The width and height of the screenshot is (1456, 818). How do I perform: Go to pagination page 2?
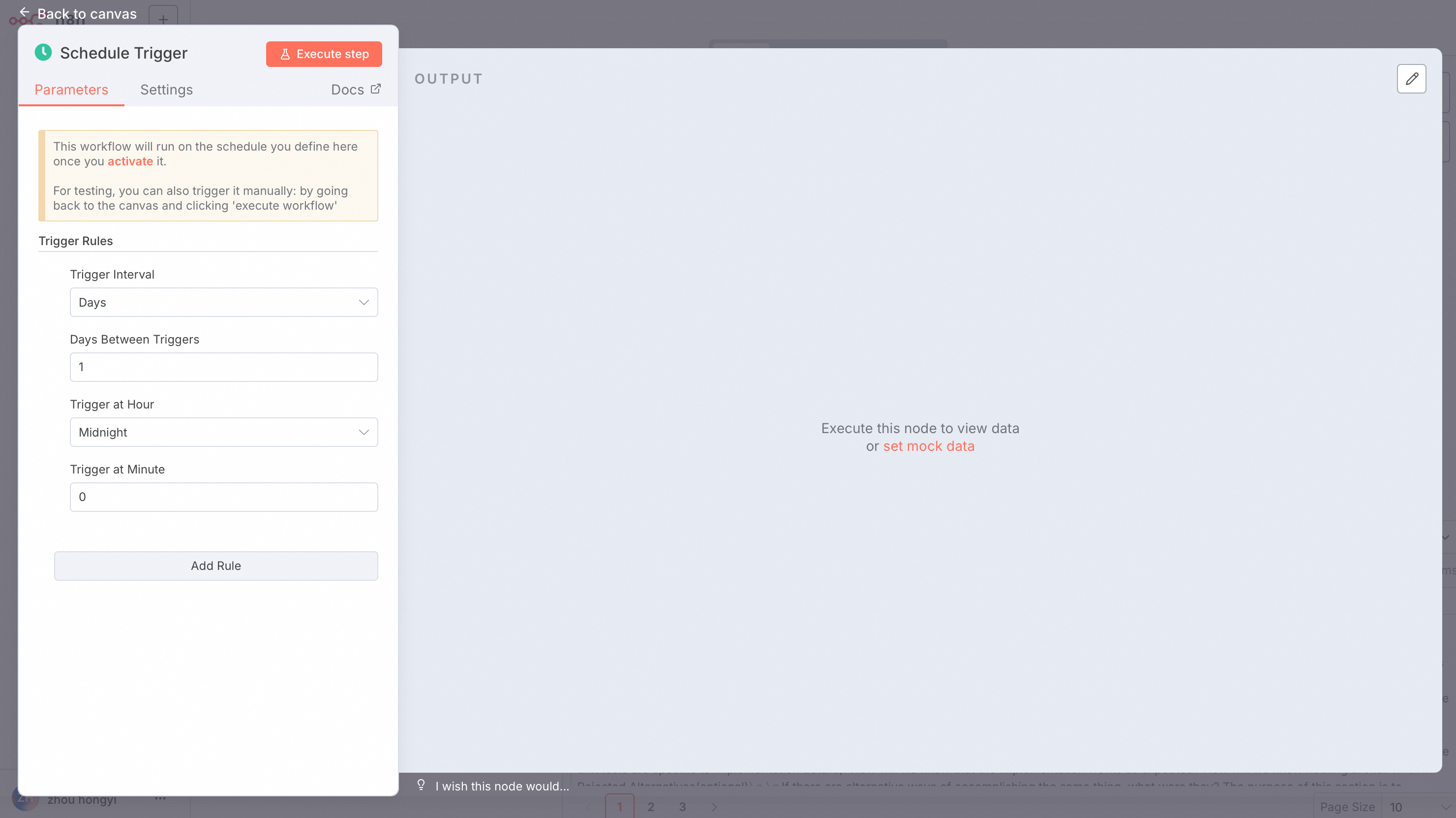click(x=651, y=807)
